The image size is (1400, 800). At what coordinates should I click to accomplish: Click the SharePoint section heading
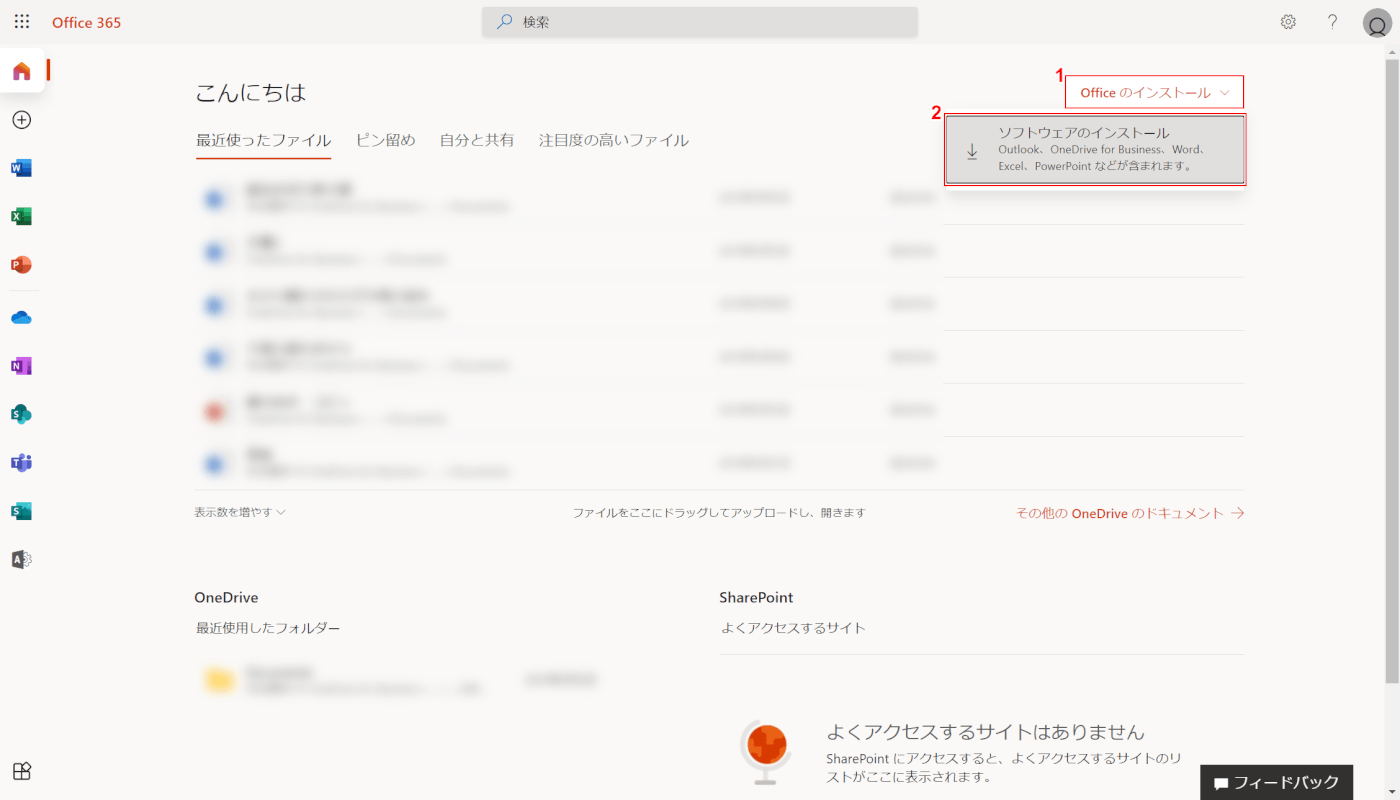click(x=756, y=597)
